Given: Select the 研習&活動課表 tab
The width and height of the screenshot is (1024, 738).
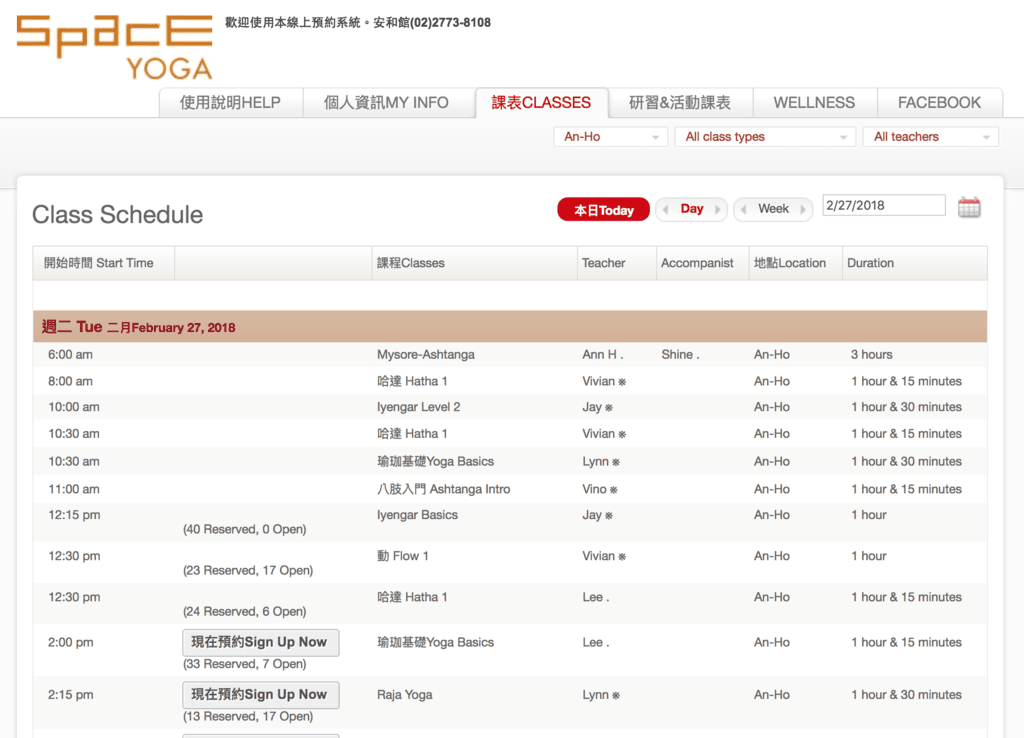Looking at the screenshot, I should 679,103.
